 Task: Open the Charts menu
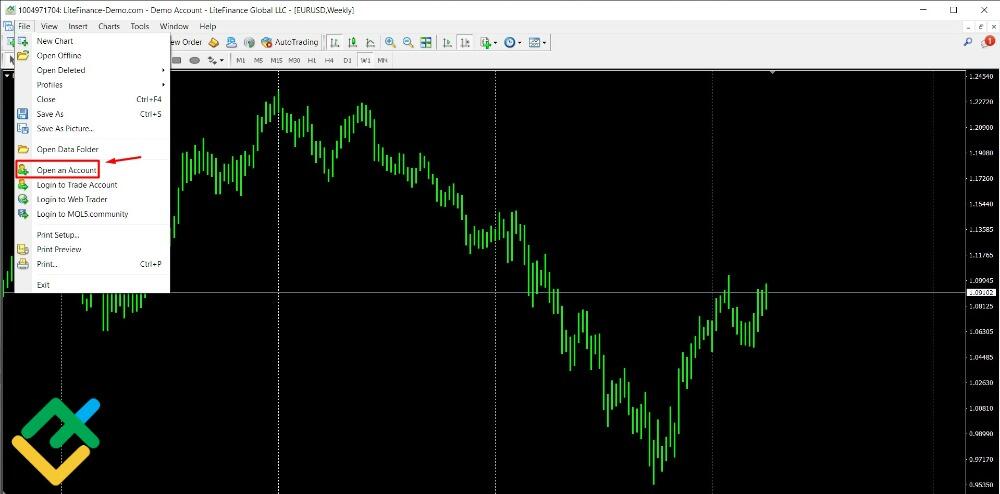(109, 26)
